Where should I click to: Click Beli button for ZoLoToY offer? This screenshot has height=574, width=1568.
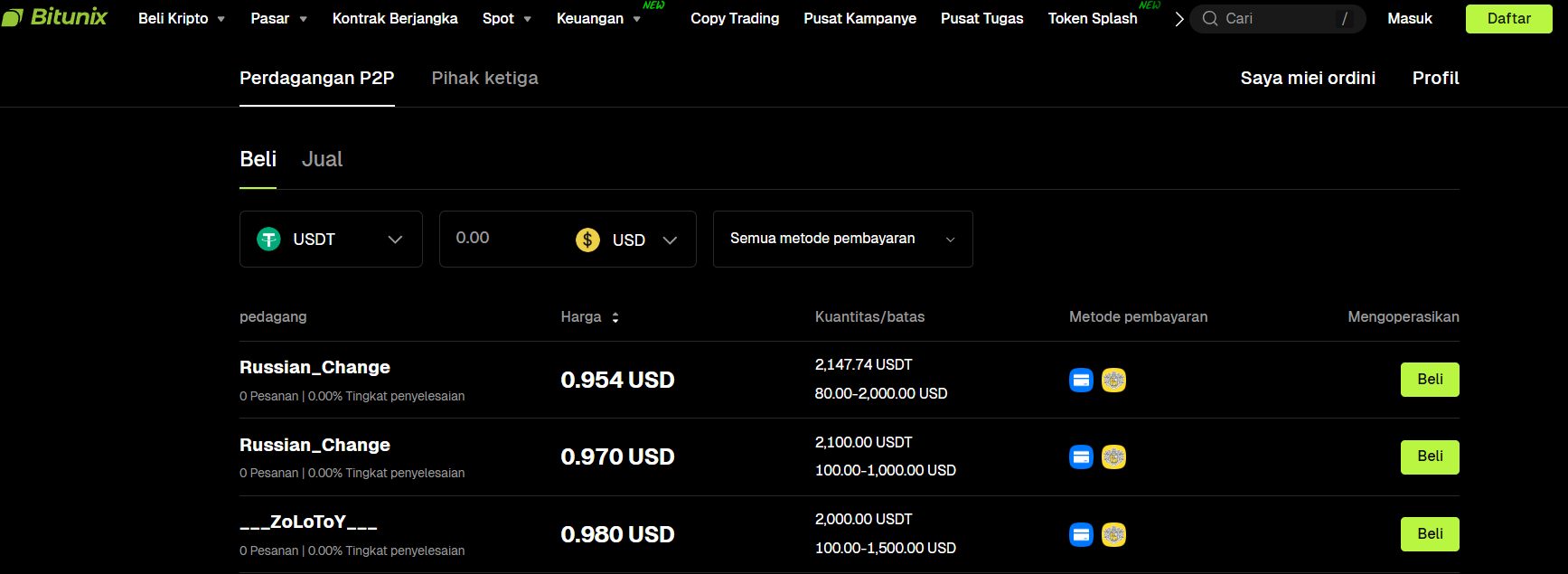tap(1430, 534)
